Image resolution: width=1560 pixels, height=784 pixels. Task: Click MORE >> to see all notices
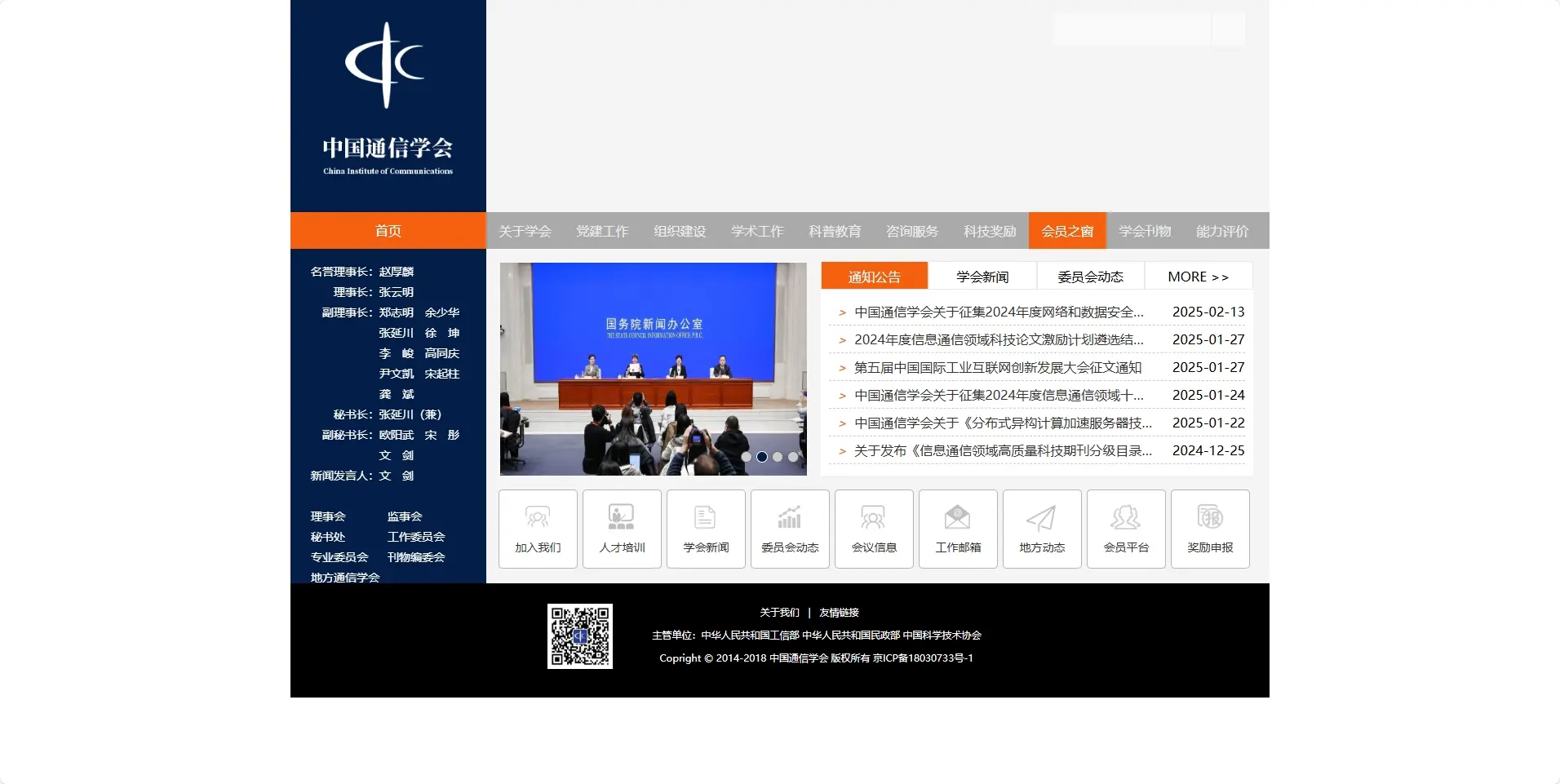(x=1198, y=276)
